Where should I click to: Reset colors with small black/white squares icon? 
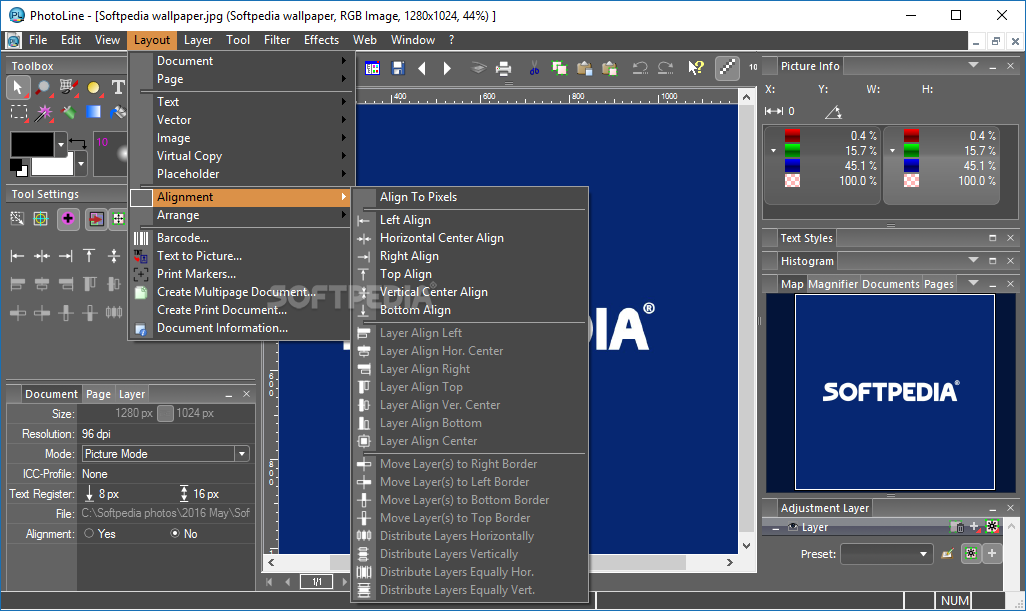coord(18,168)
